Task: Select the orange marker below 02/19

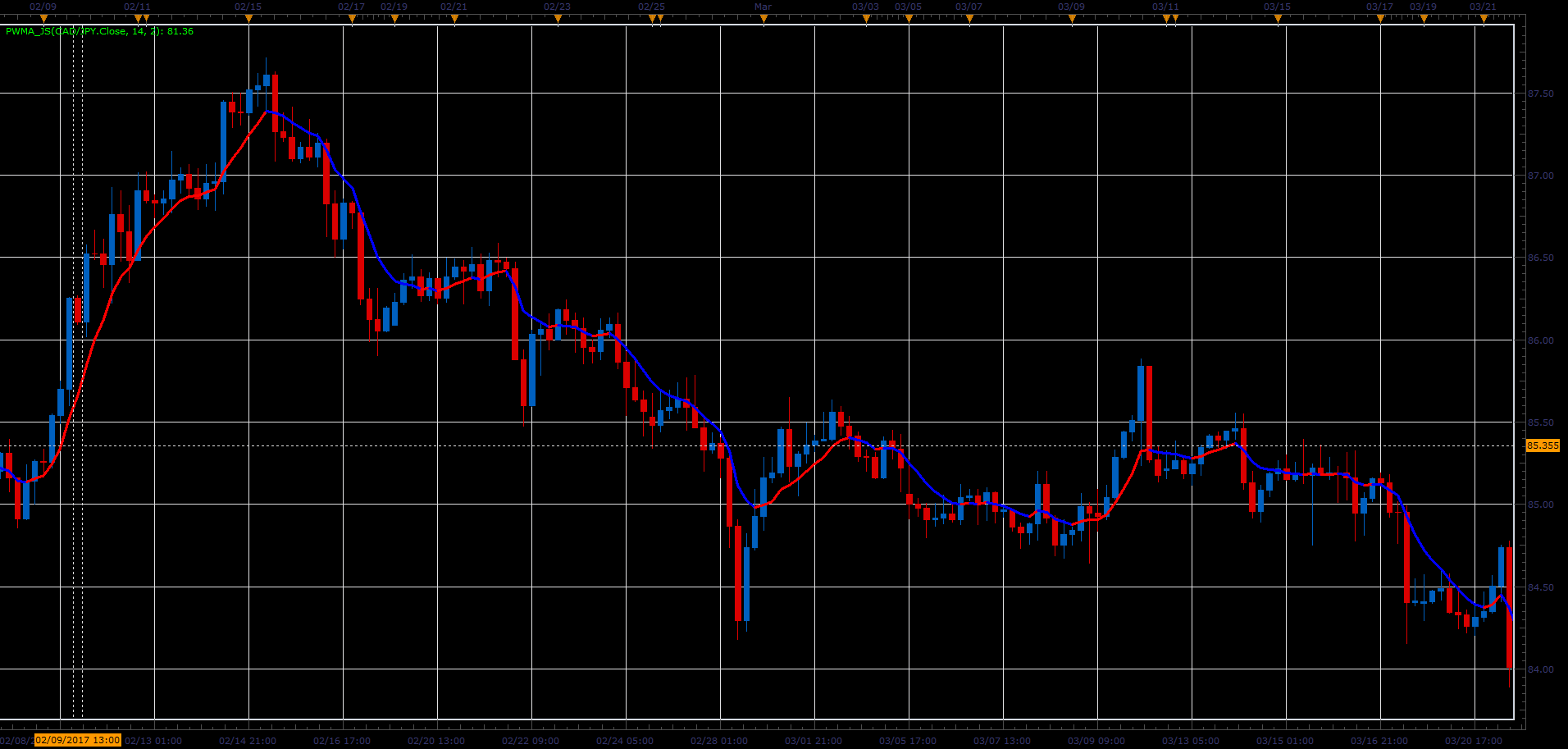Action: click(x=394, y=18)
